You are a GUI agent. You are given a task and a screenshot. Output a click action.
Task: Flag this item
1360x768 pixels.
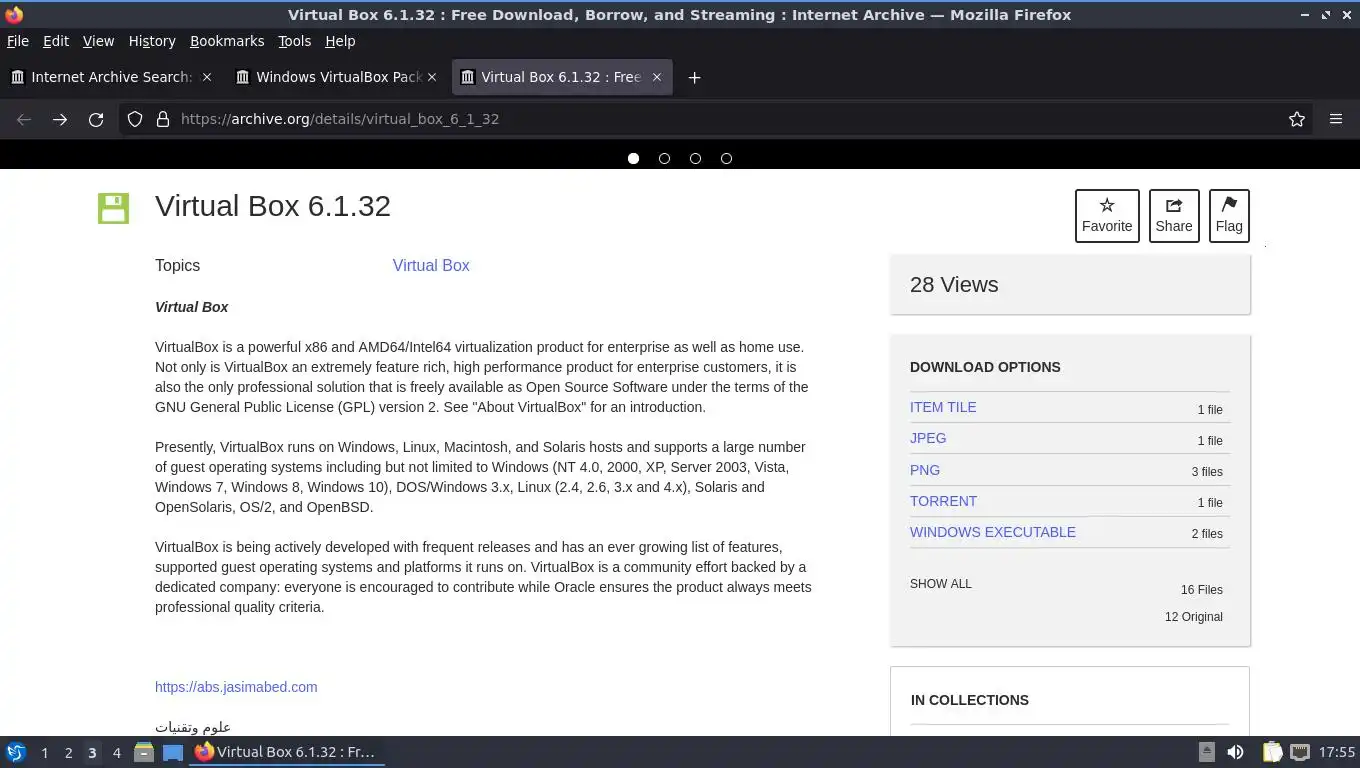tap(1229, 215)
